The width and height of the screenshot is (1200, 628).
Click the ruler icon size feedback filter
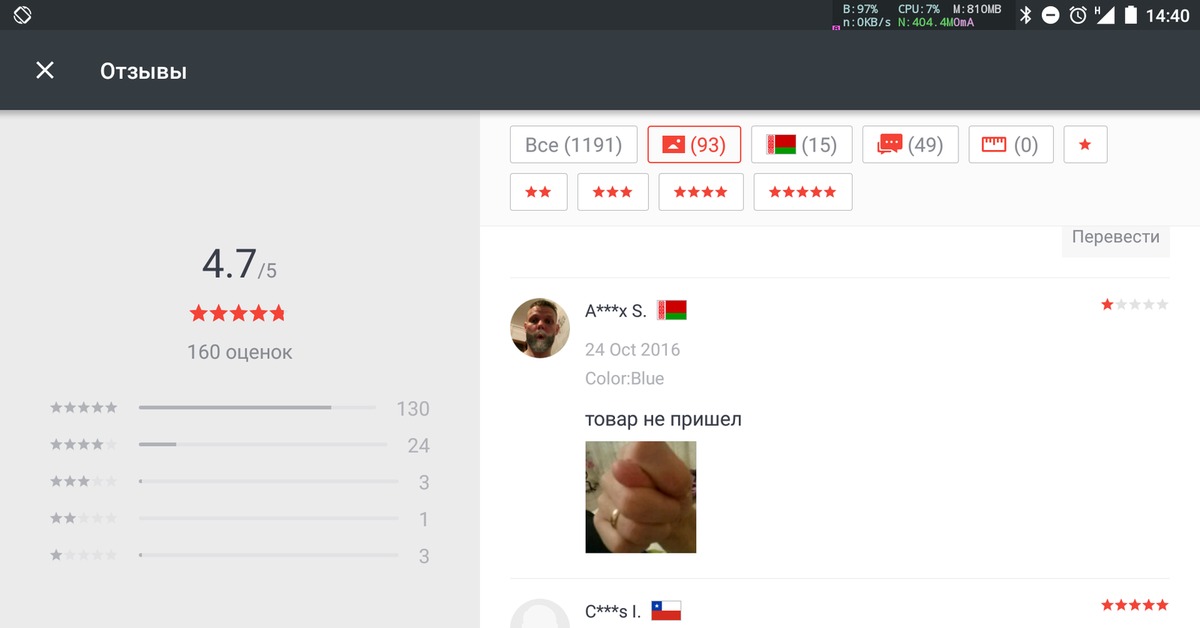(1011, 144)
